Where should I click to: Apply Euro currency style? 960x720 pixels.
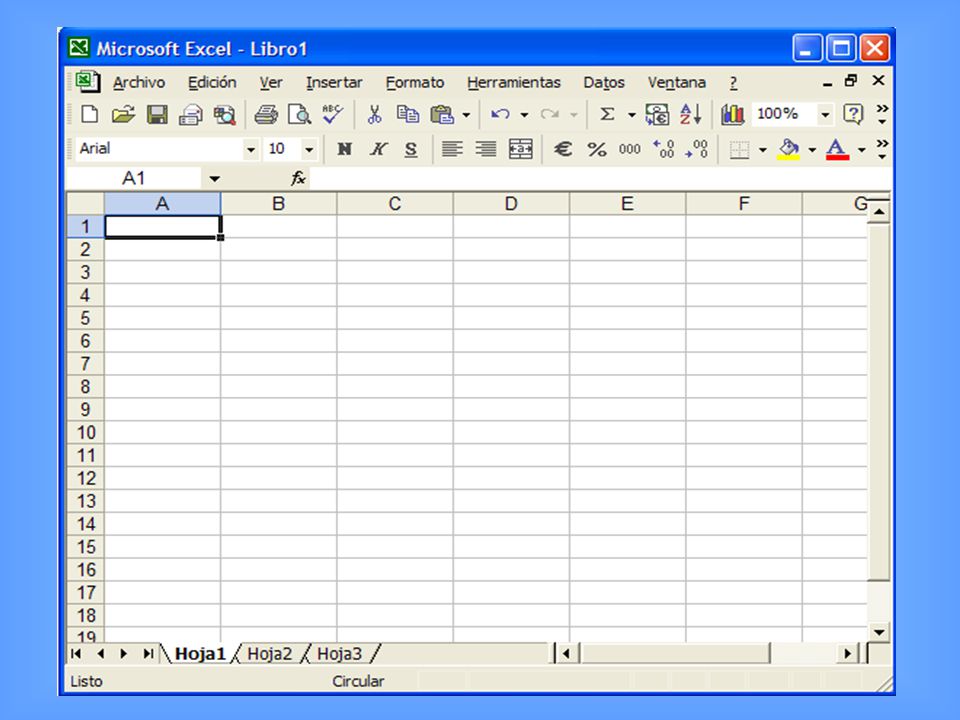click(x=563, y=149)
